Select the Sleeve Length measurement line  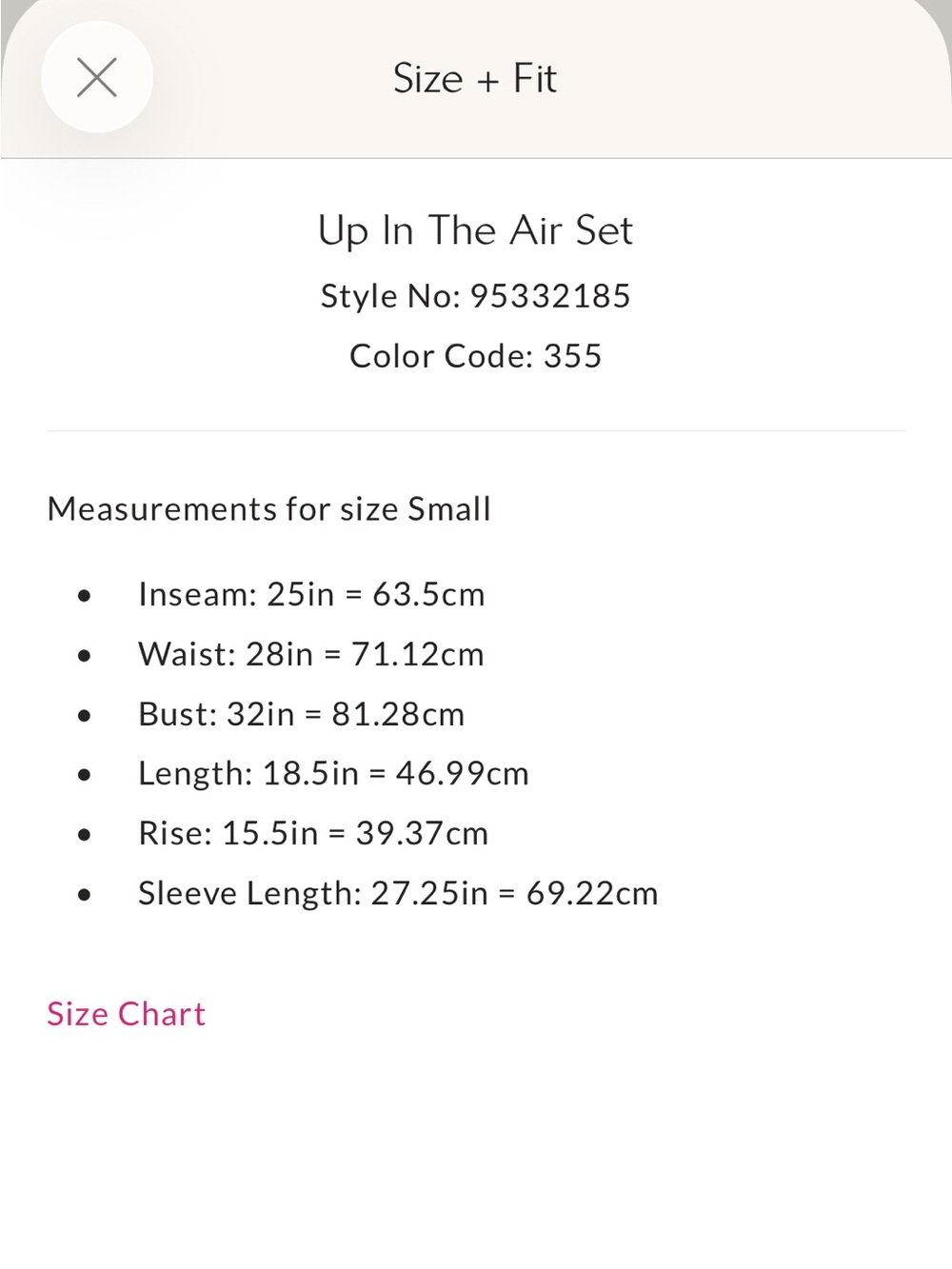point(398,893)
